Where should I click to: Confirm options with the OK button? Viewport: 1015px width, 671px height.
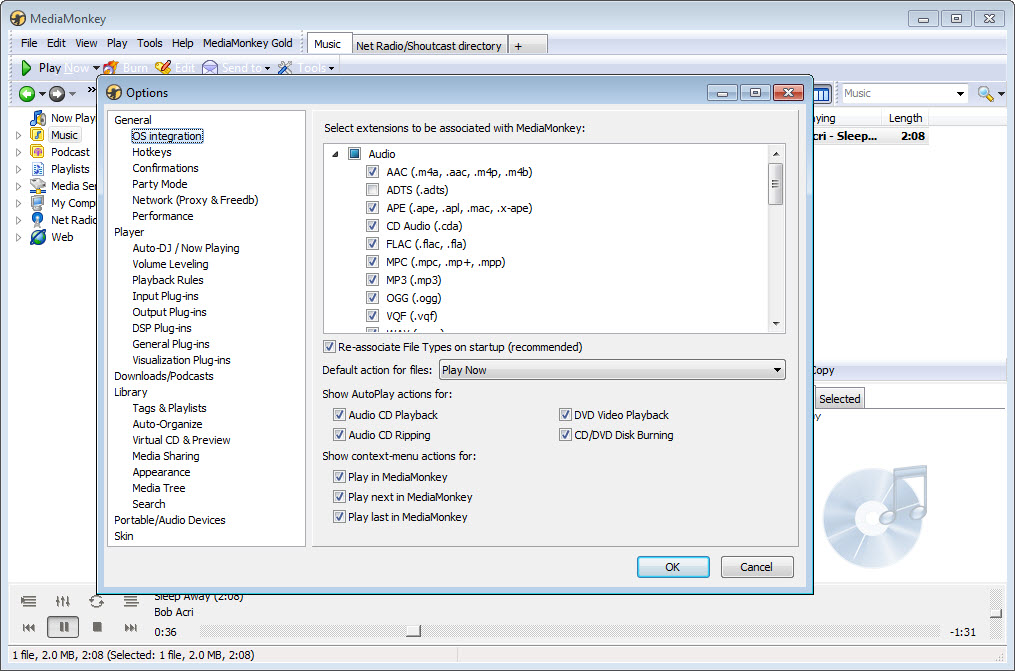(673, 567)
